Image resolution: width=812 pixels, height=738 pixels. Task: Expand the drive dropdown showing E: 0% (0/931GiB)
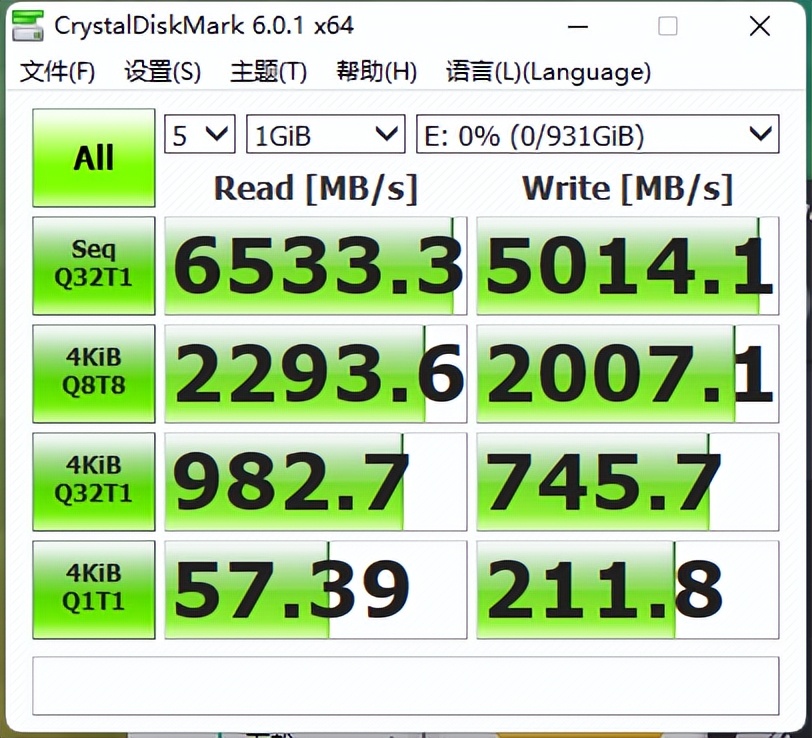pos(598,134)
